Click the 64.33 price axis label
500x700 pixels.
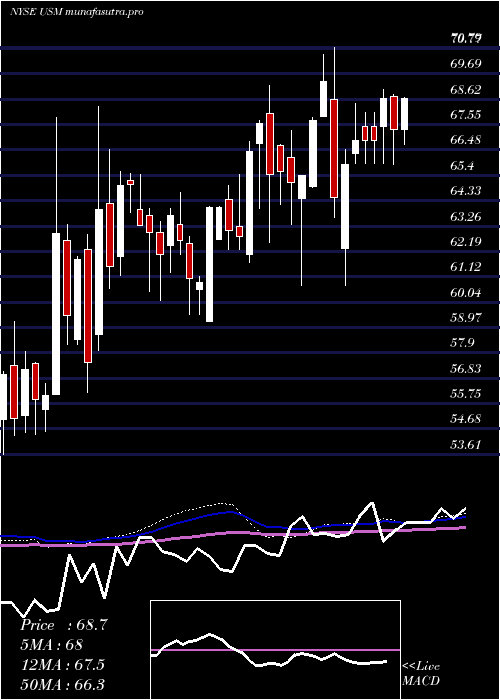[x=466, y=191]
